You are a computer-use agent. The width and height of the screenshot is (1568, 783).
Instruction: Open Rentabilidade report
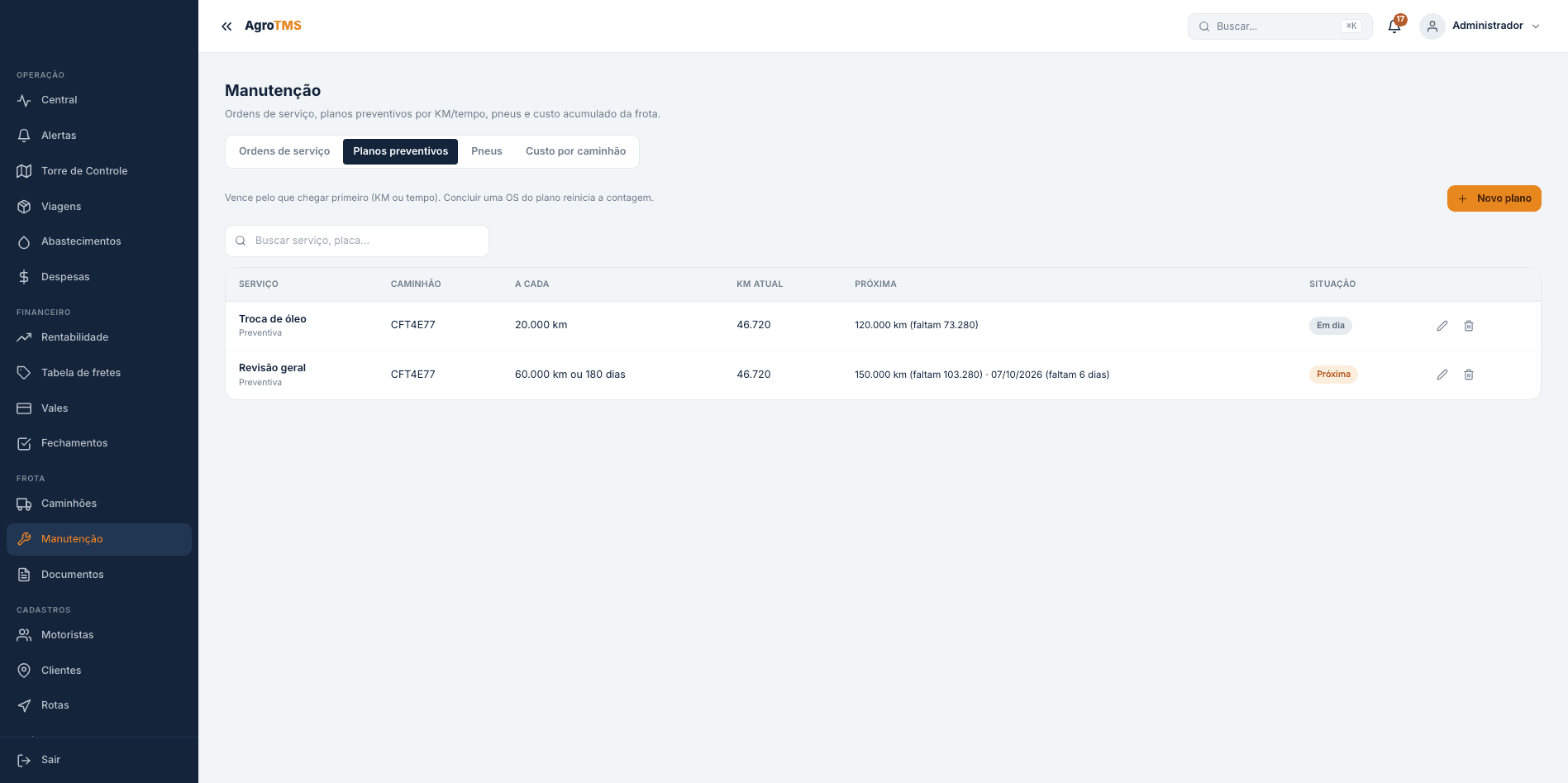99,337
